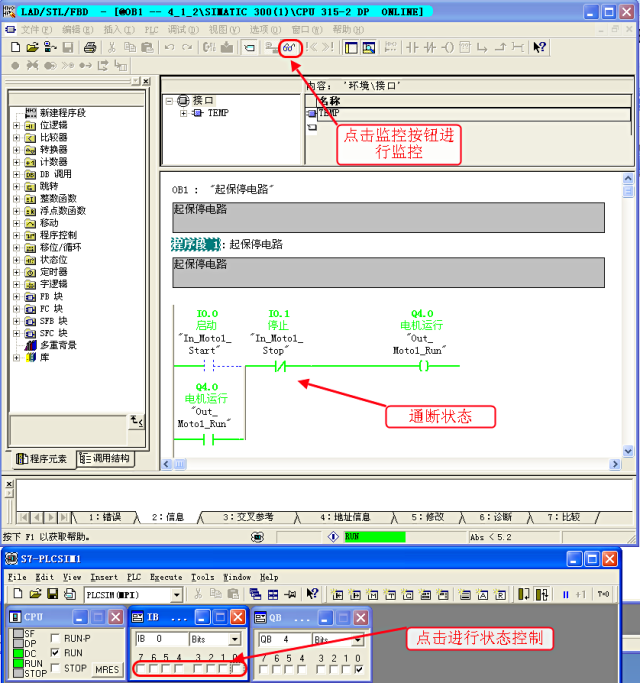Click the QB address input field

click(x=285, y=639)
